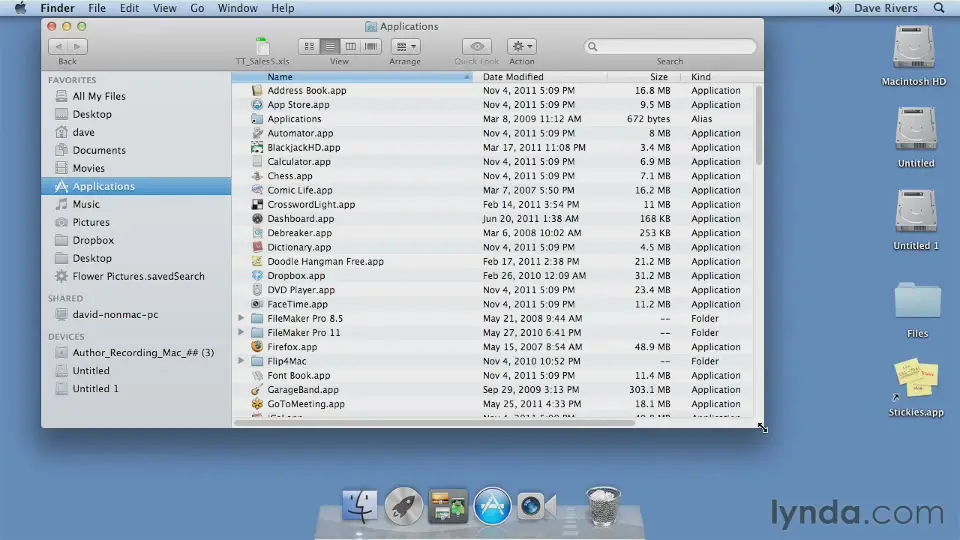Viewport: 960px width, 540px height.
Task: Open App Store from the Dock
Action: (x=492, y=507)
